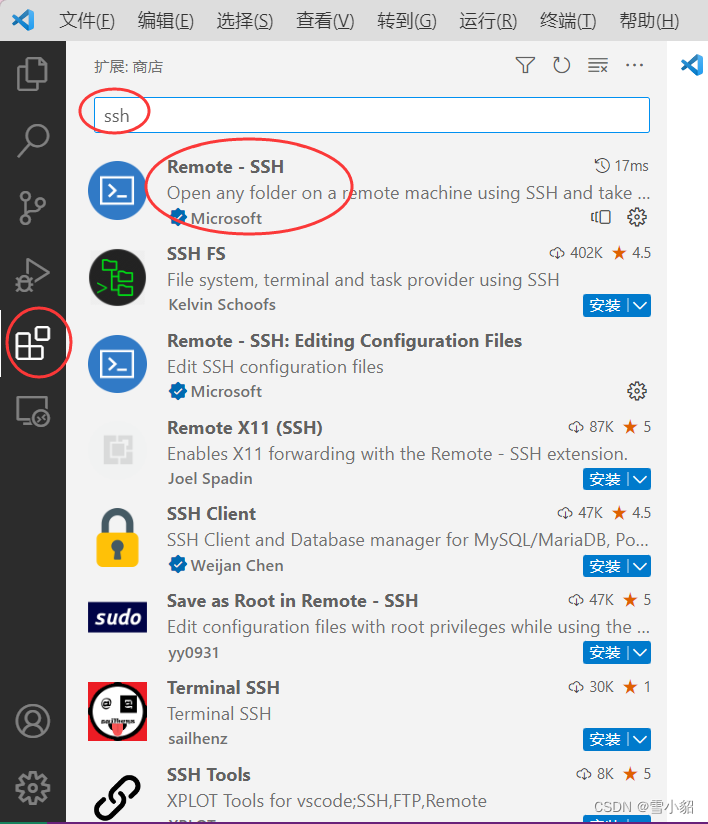Screen dimensions: 708x824
Task: Click the Remote X11 (SSH) extension icon
Action: (x=117, y=450)
